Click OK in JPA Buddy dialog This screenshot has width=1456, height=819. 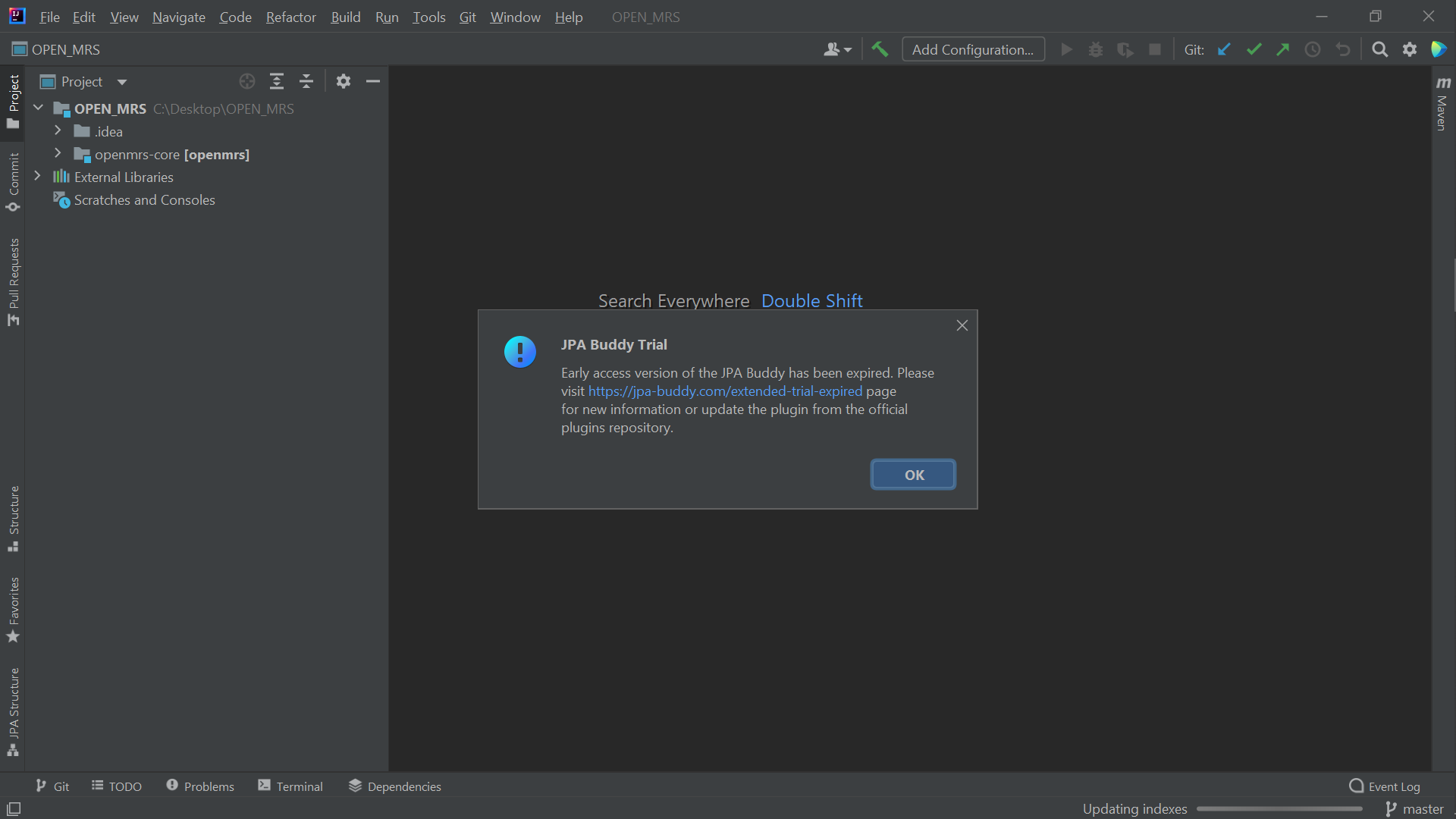click(x=913, y=475)
